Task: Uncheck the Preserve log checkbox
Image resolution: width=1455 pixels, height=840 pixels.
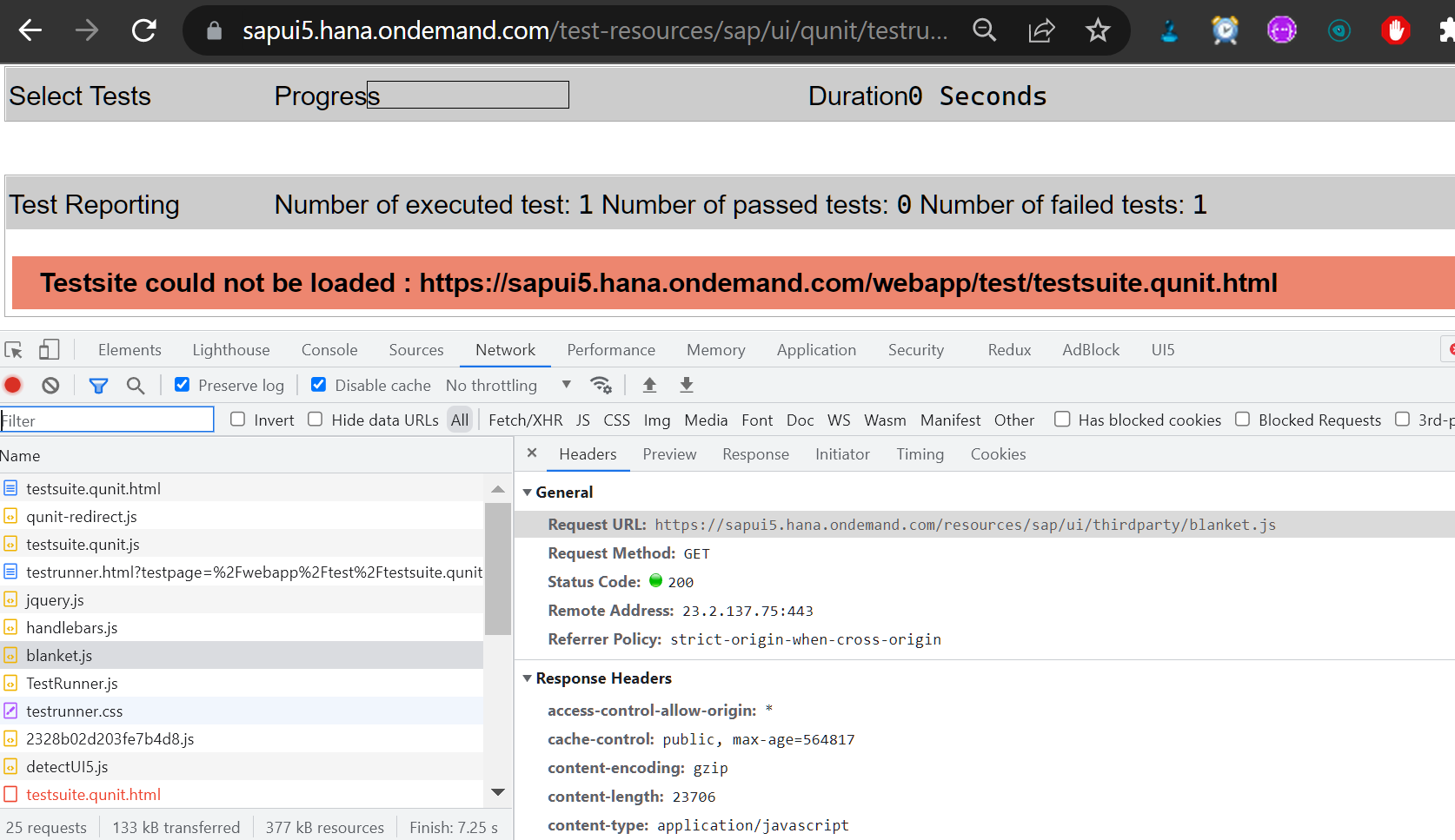Action: point(182,384)
